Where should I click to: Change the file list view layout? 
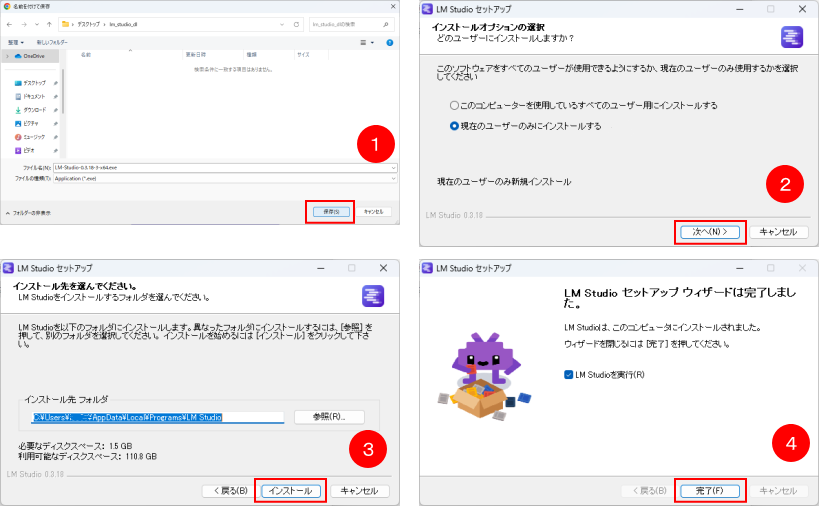[x=363, y=43]
